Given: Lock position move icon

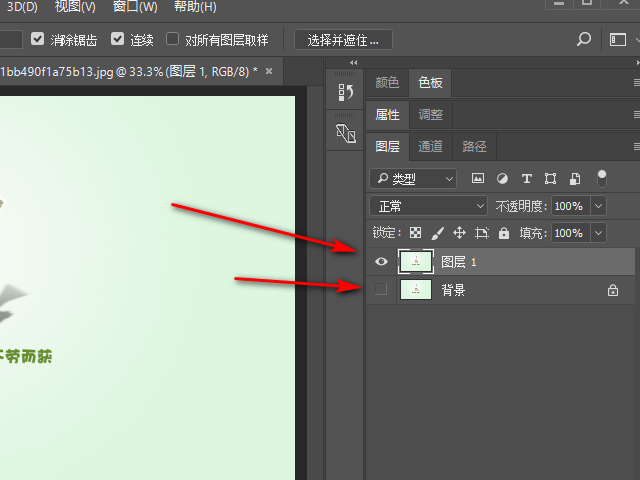Looking at the screenshot, I should click(x=459, y=233).
